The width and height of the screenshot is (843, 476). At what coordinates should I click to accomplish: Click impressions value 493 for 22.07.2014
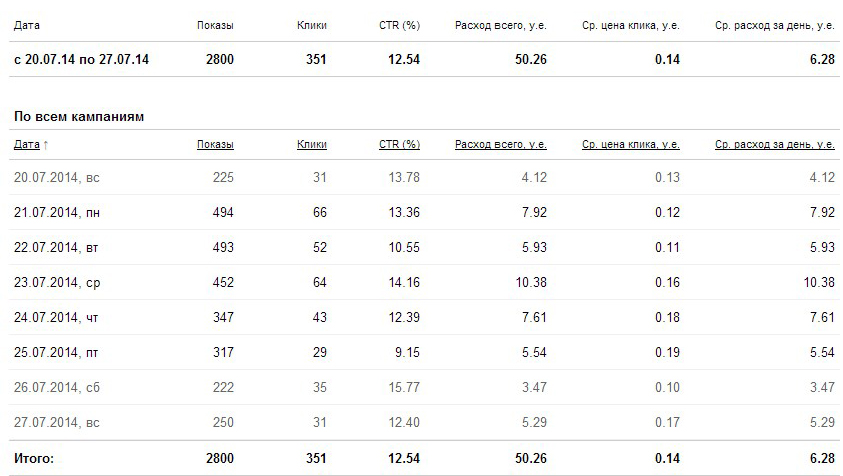(x=223, y=247)
